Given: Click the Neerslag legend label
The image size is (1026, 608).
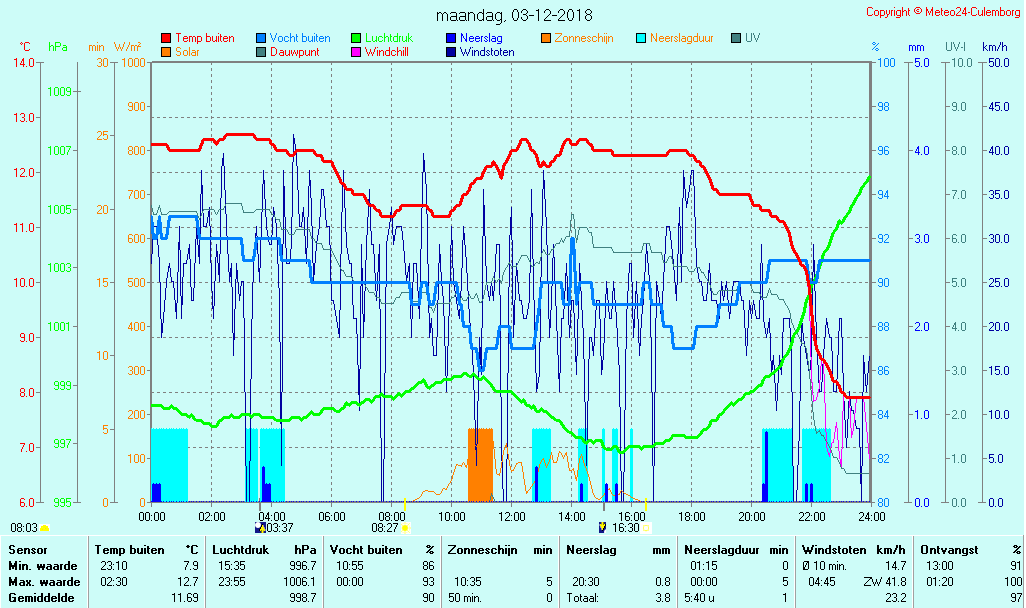Looking at the screenshot, I should tap(481, 38).
